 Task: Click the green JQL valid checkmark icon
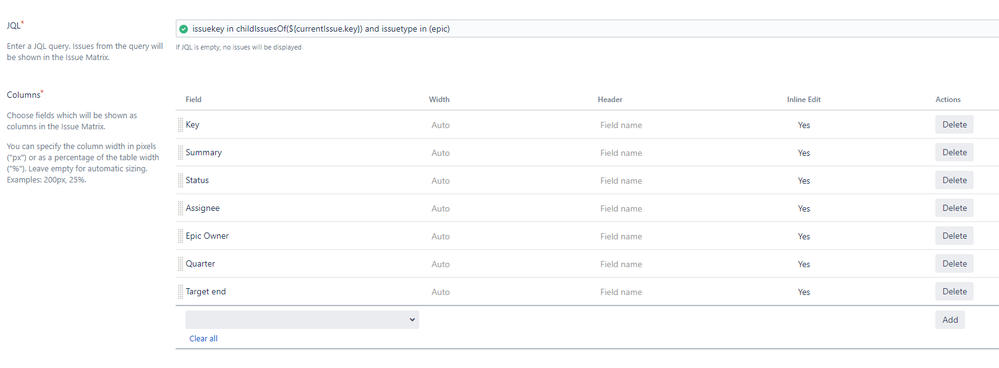tap(183, 29)
